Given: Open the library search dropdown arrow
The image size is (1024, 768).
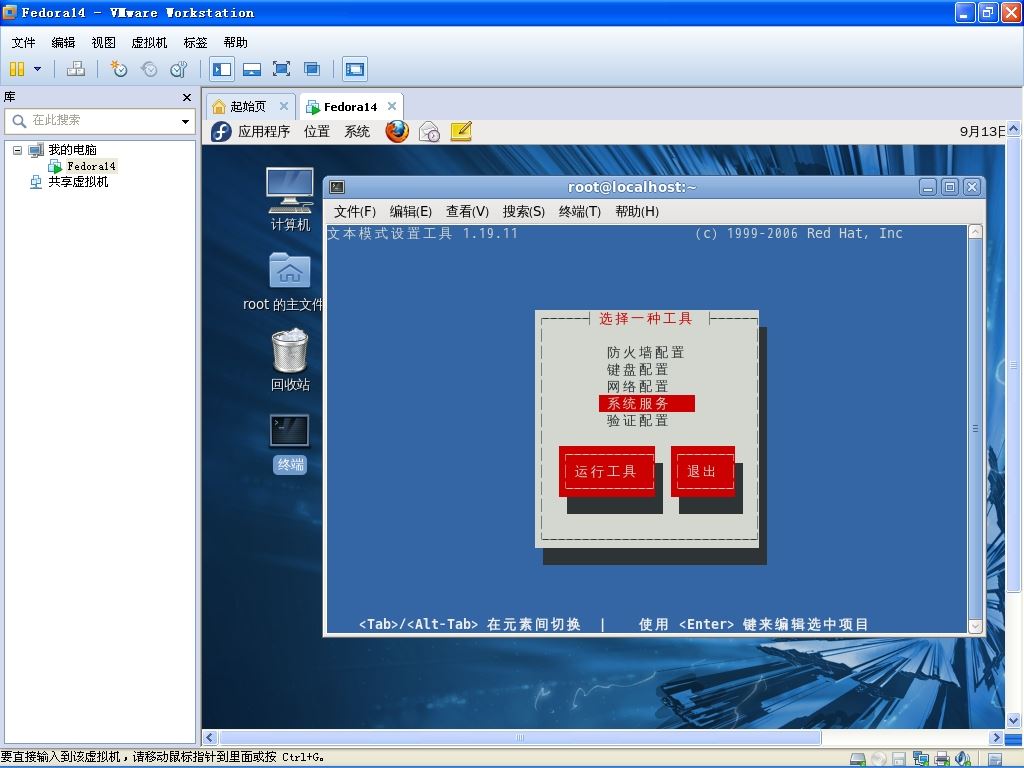Looking at the screenshot, I should (185, 121).
